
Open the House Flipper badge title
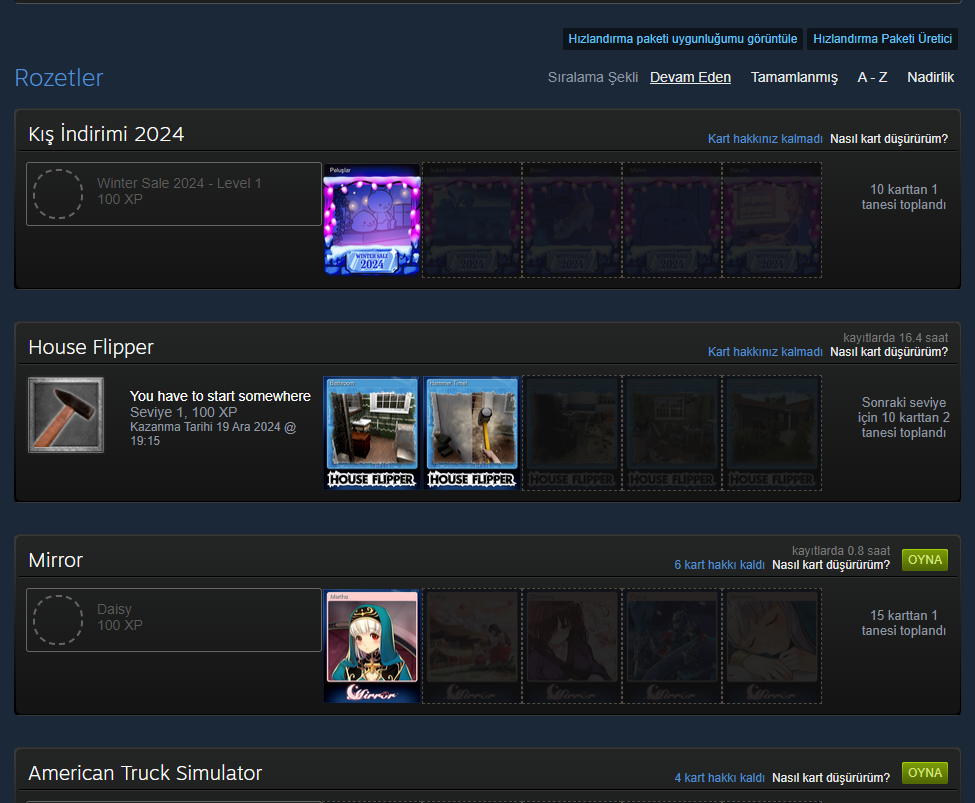point(91,347)
